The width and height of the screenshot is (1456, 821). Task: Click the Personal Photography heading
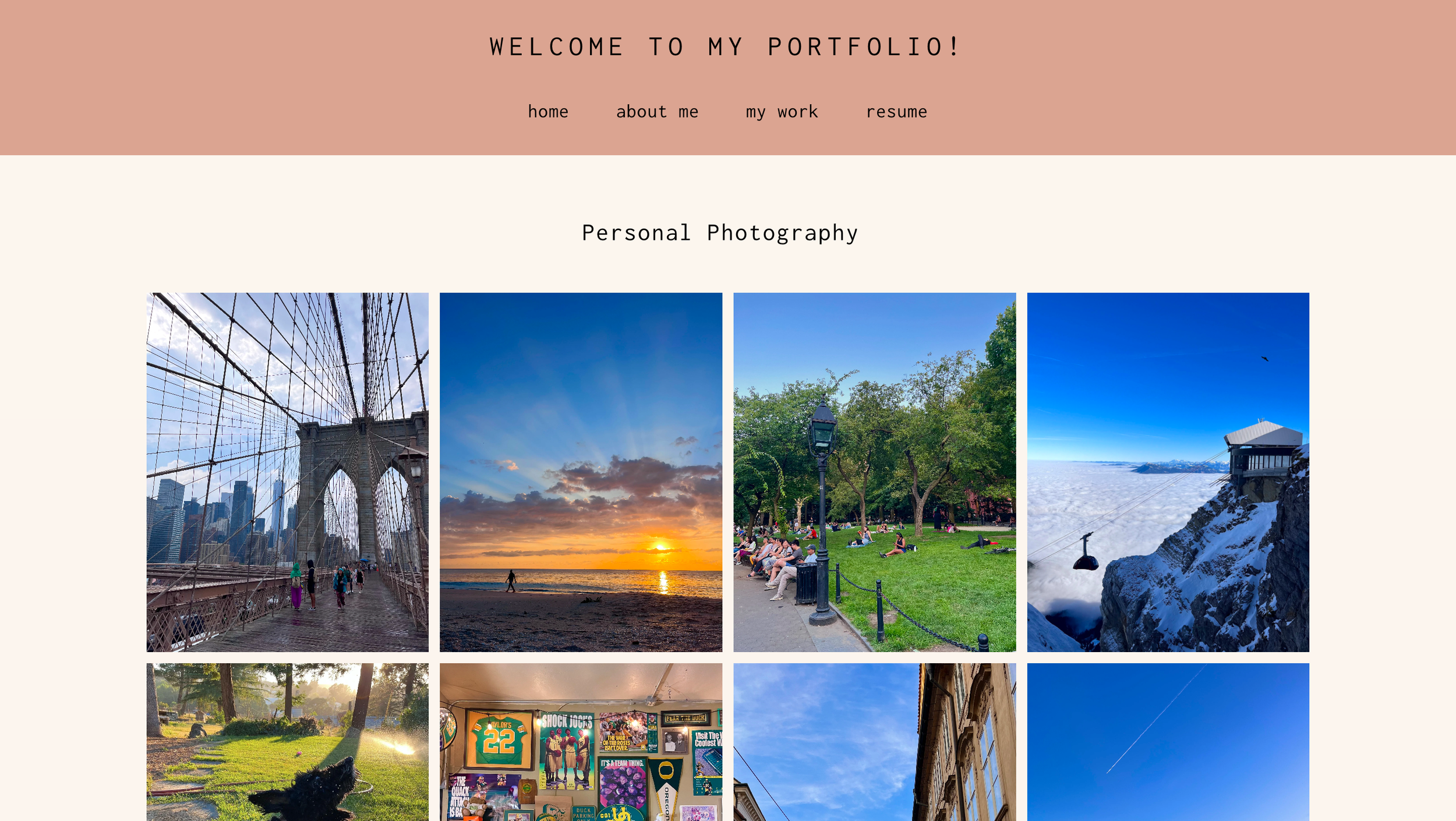[720, 233]
